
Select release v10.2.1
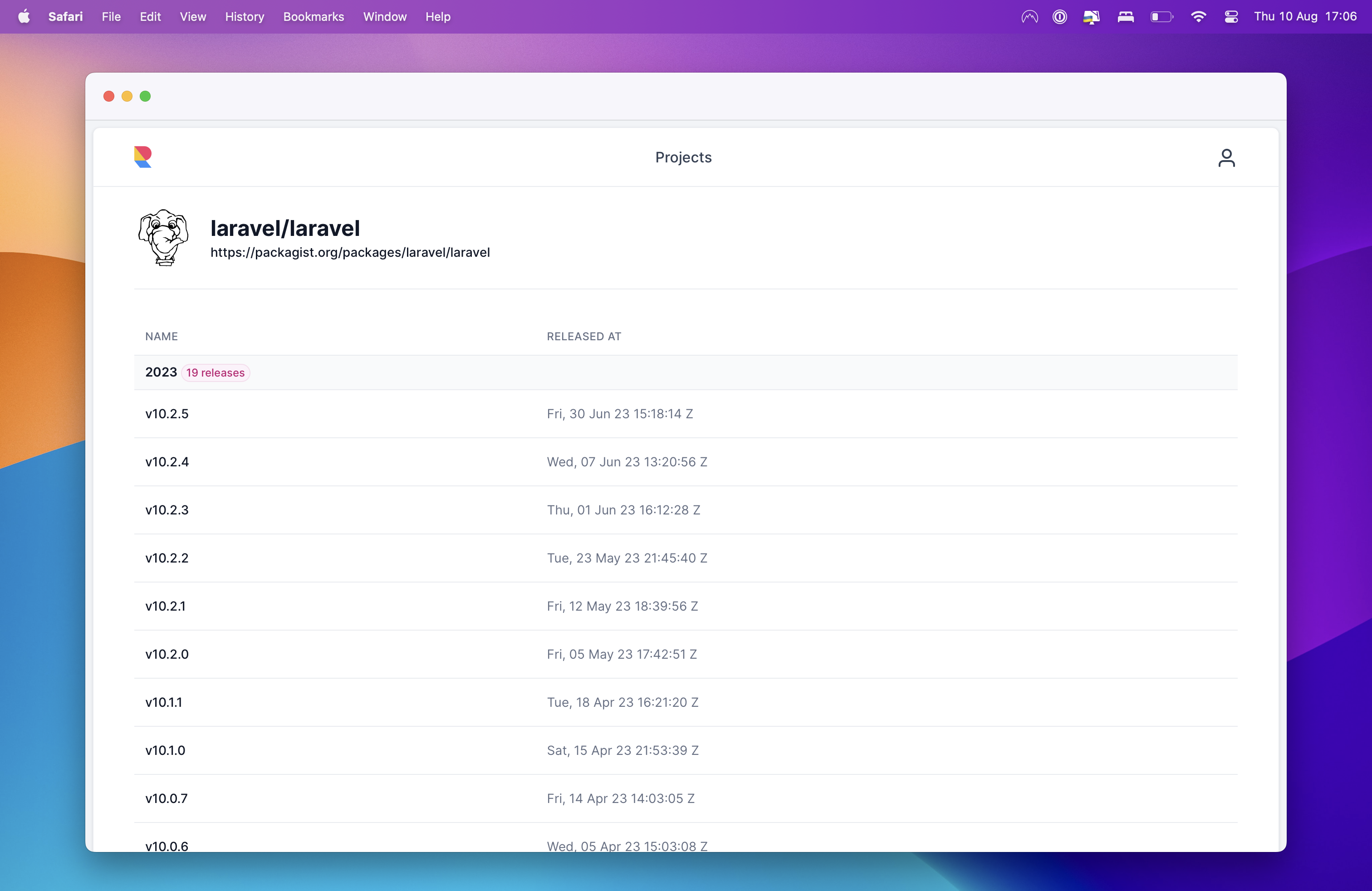point(166,606)
